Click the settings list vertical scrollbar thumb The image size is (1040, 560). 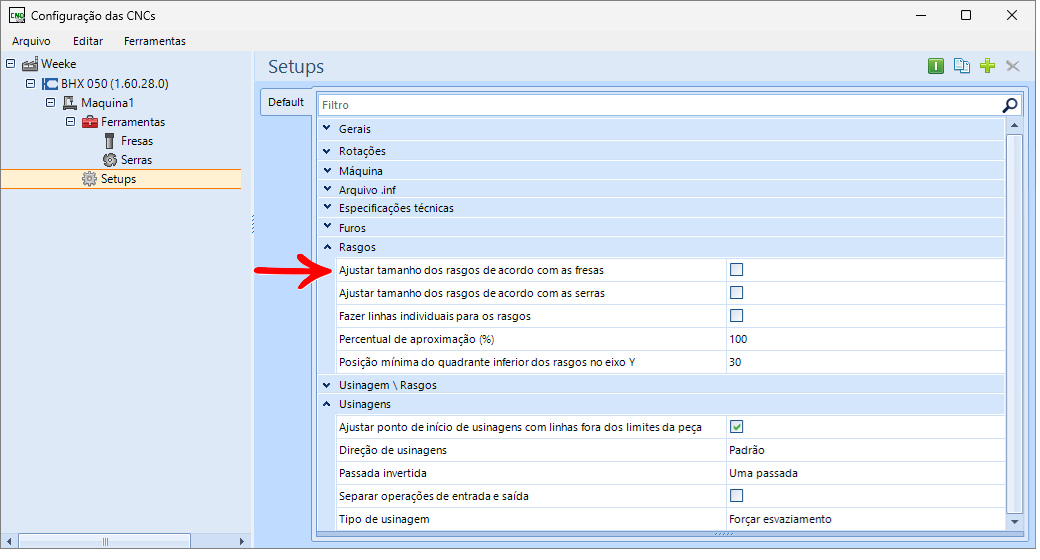(x=1014, y=323)
